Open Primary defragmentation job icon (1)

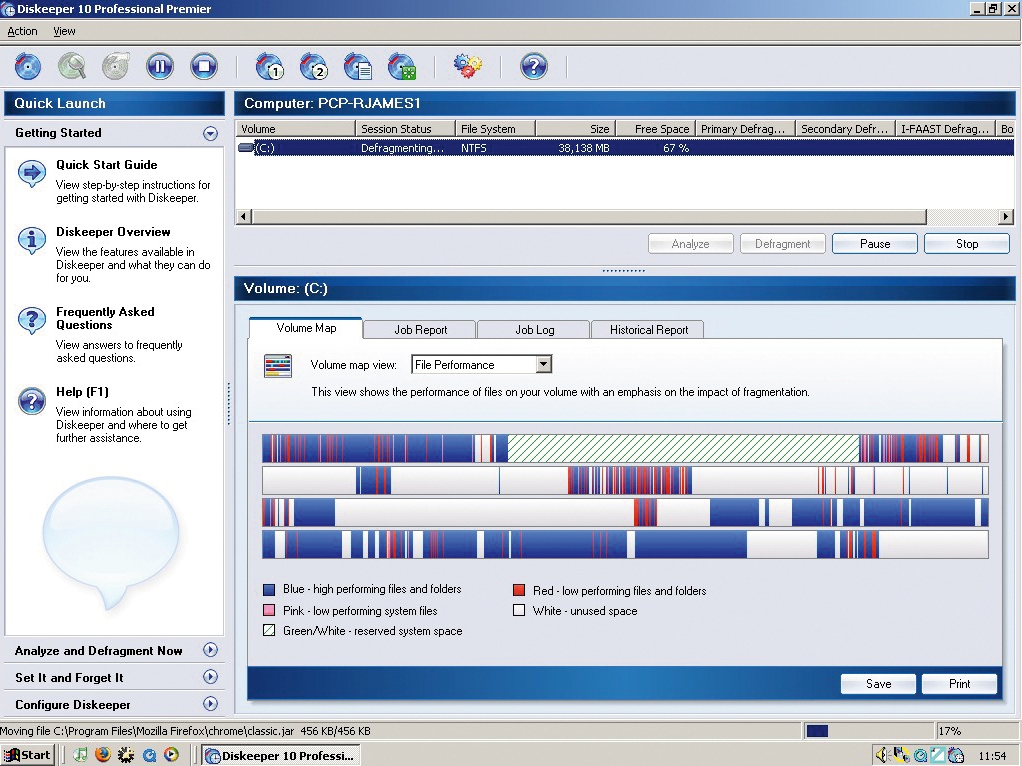pos(269,66)
